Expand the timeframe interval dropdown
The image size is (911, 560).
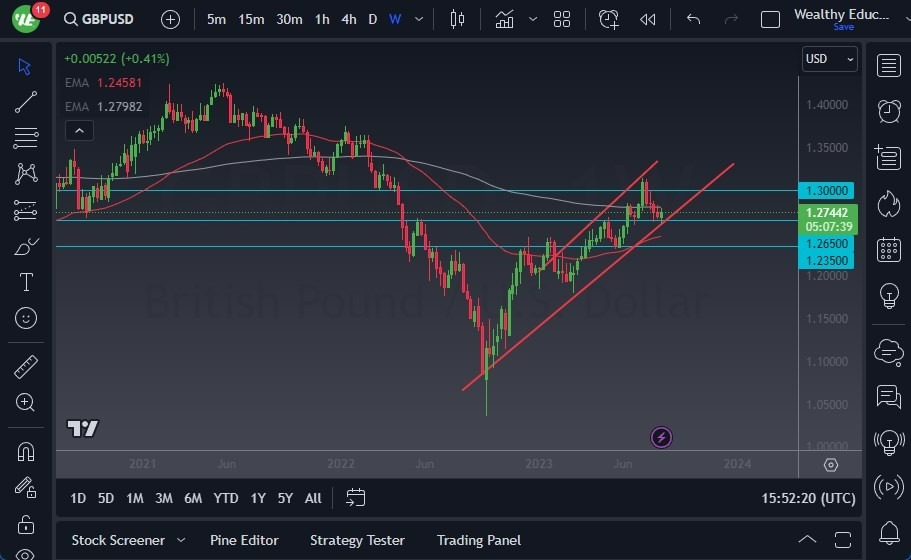(419, 19)
